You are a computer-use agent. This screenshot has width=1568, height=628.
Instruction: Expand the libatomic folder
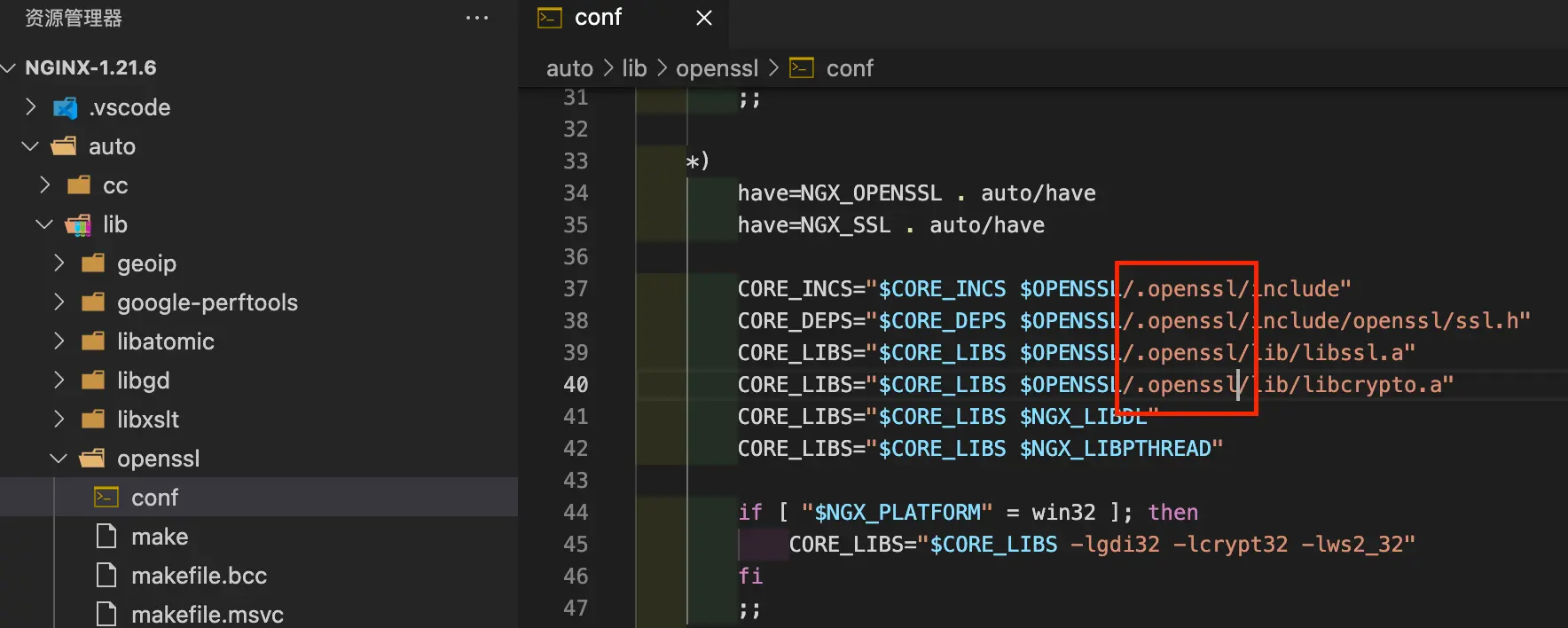coord(165,341)
